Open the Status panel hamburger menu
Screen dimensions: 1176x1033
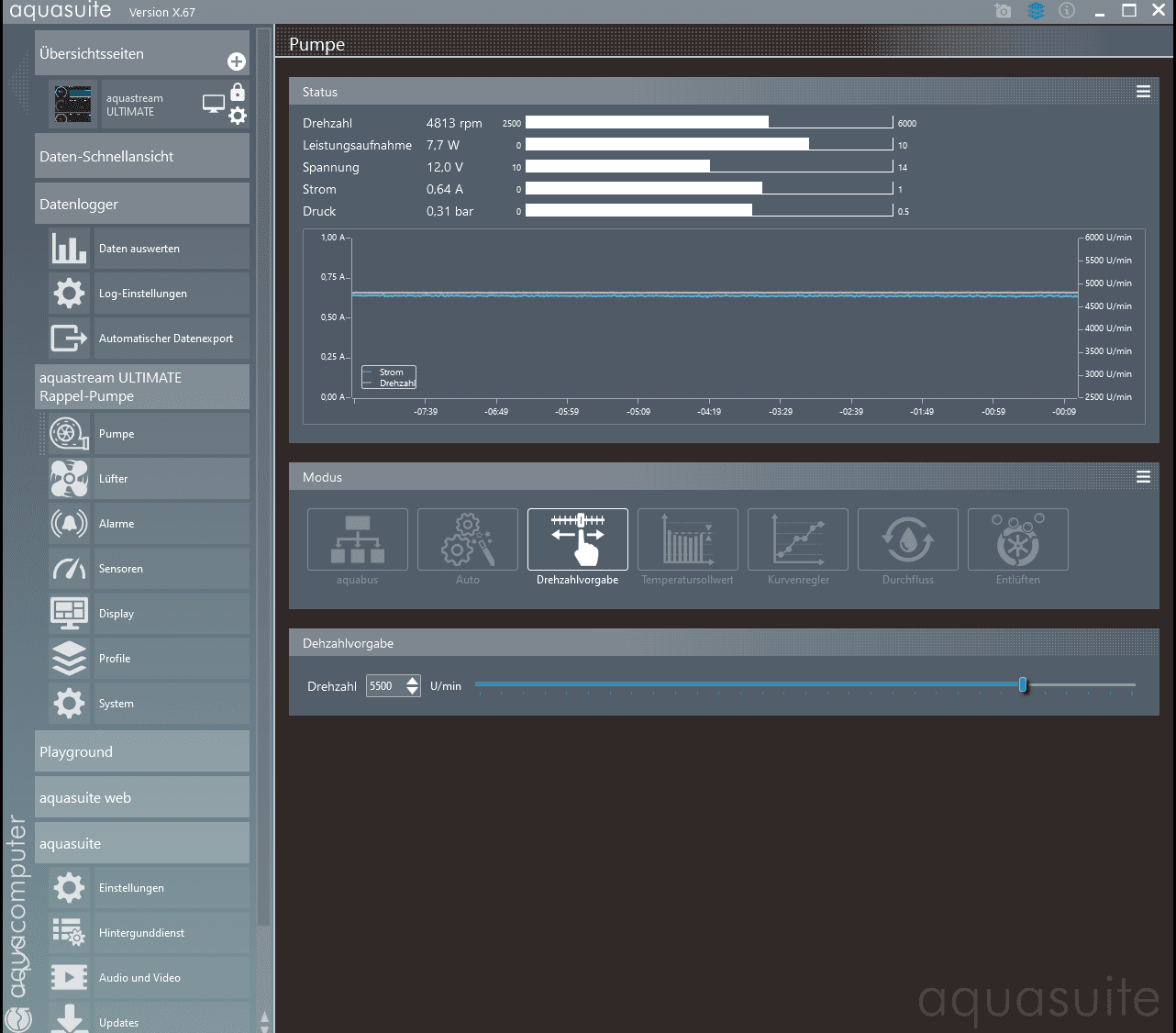[x=1143, y=92]
